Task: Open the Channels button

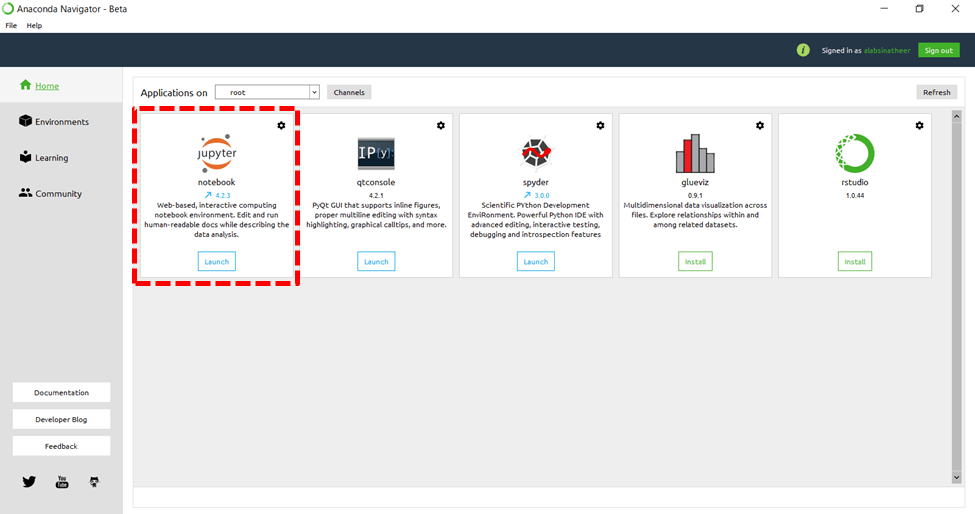Action: [349, 92]
